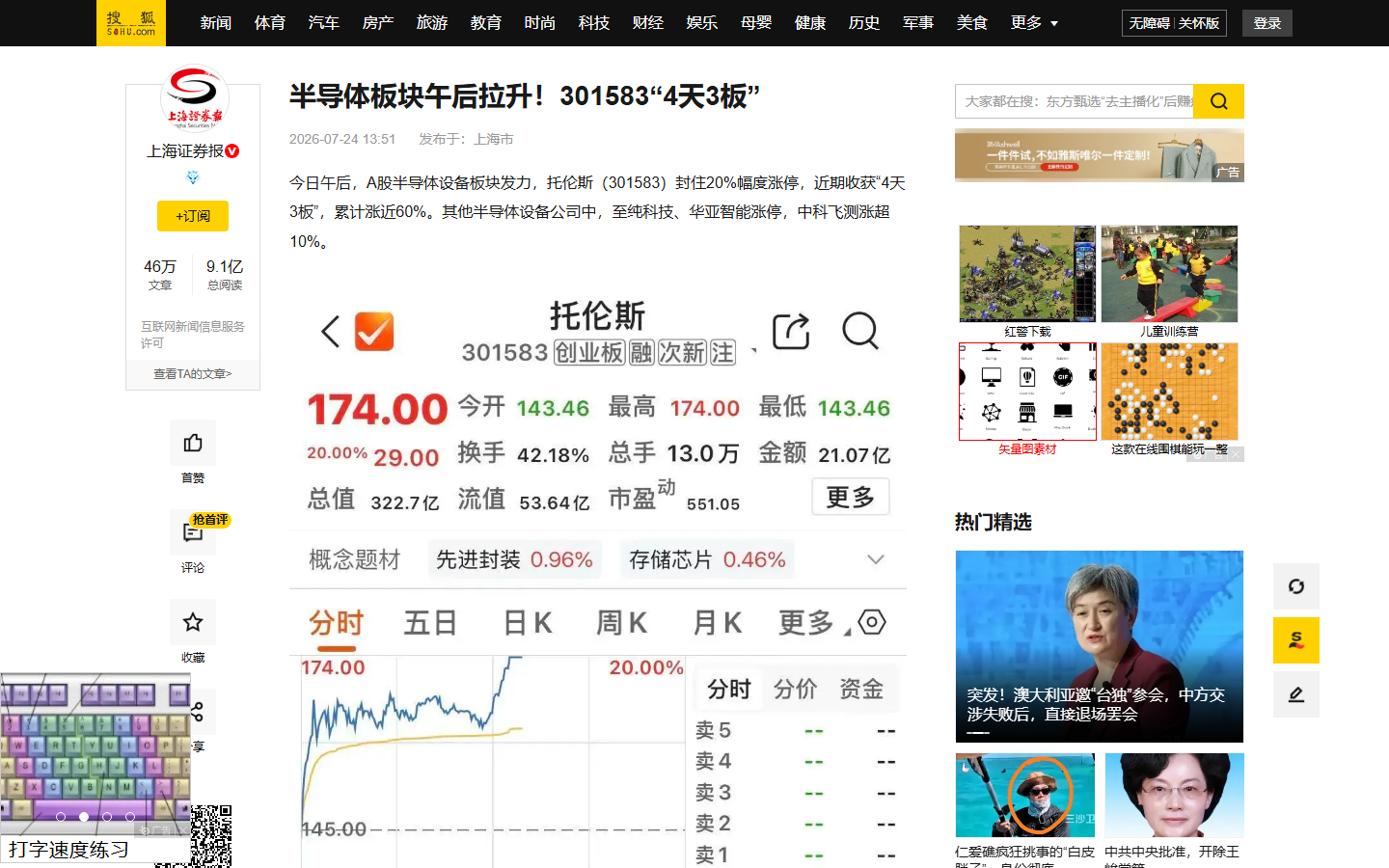Viewport: 1389px width, 868px height.
Task: Go to 健康 channel
Action: (810, 23)
